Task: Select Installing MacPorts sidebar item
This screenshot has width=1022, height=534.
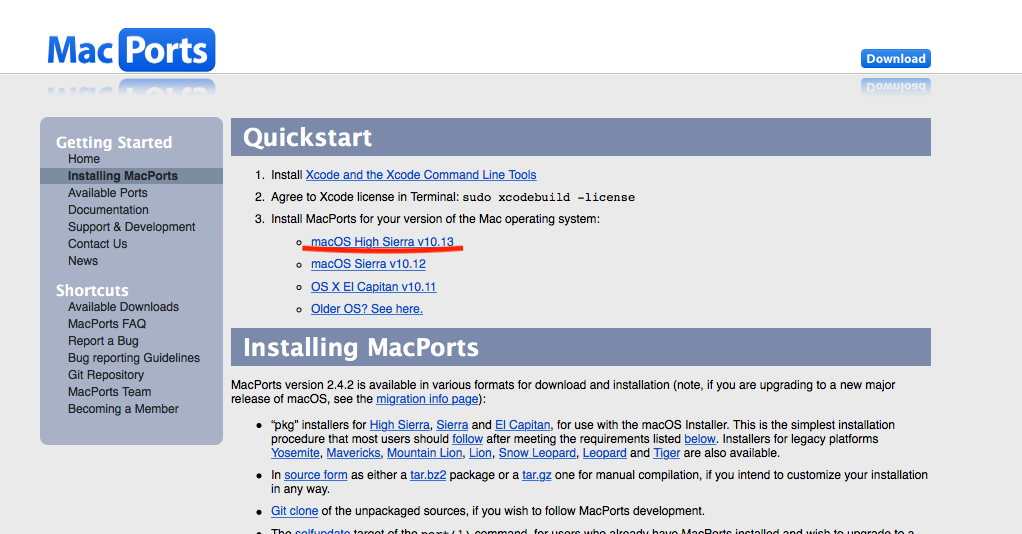Action: [123, 176]
